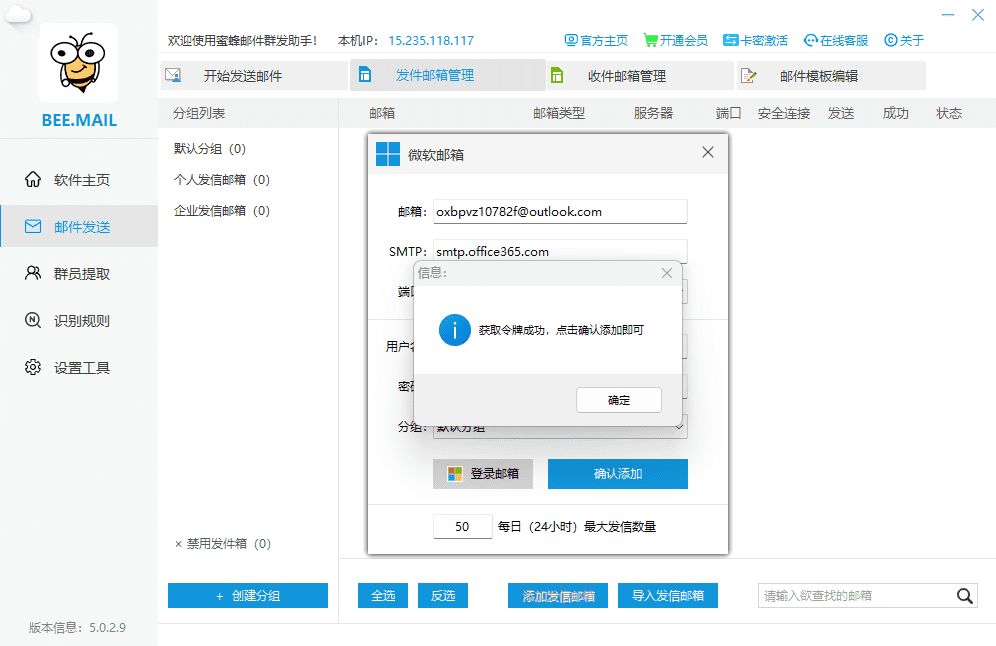This screenshot has width=996, height=646.
Task: Click the 登录邮箱 button
Action: [483, 474]
